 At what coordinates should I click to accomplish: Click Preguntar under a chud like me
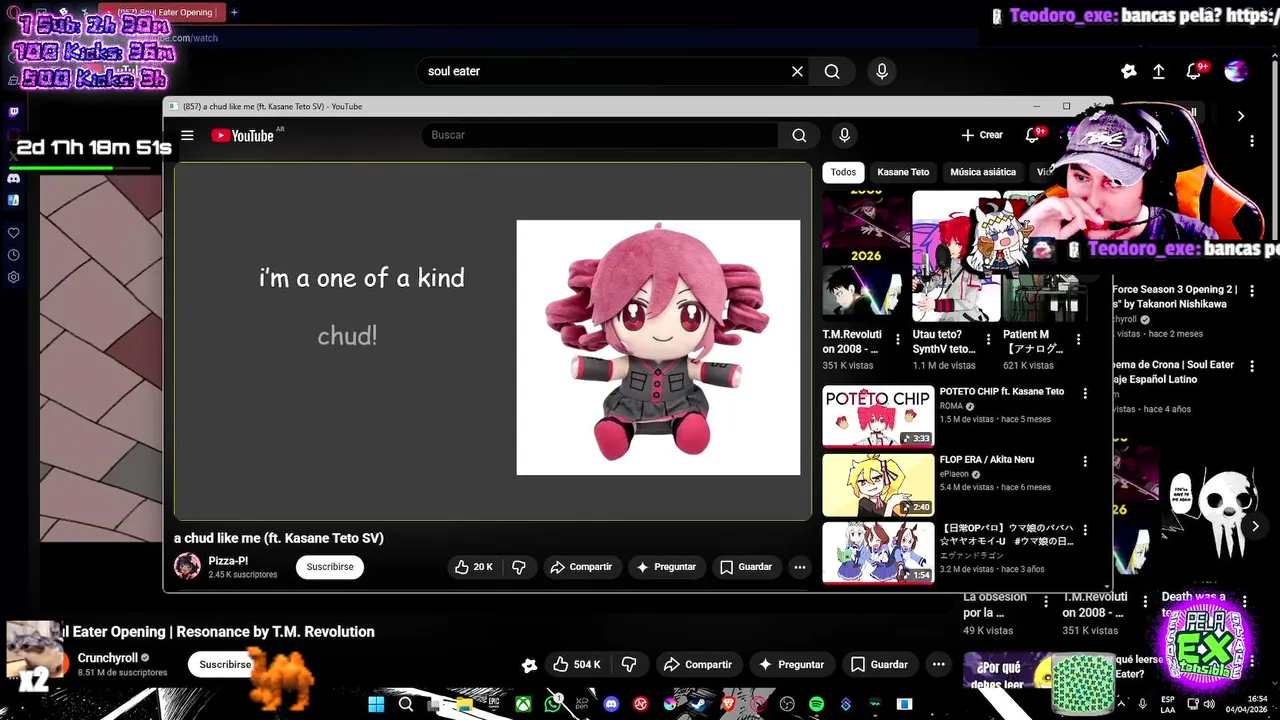(666, 567)
